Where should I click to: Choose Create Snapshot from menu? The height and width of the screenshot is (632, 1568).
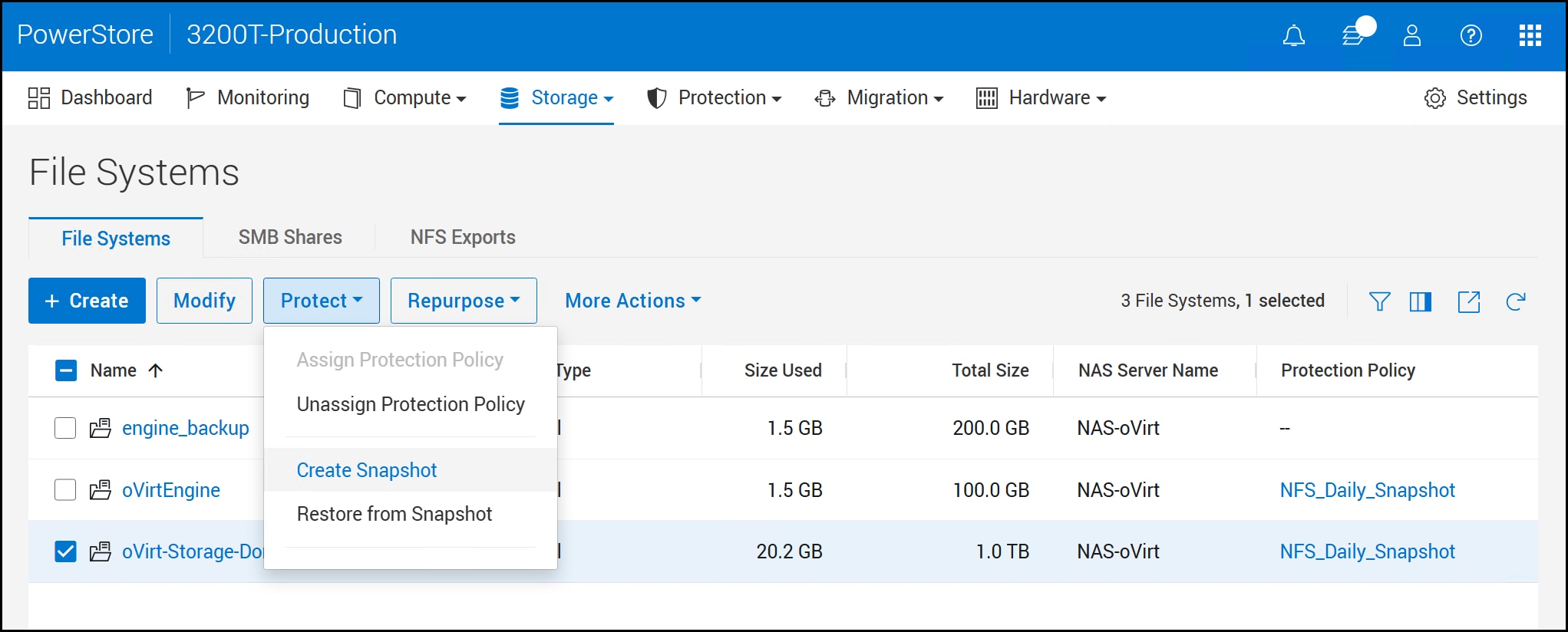tap(410, 470)
